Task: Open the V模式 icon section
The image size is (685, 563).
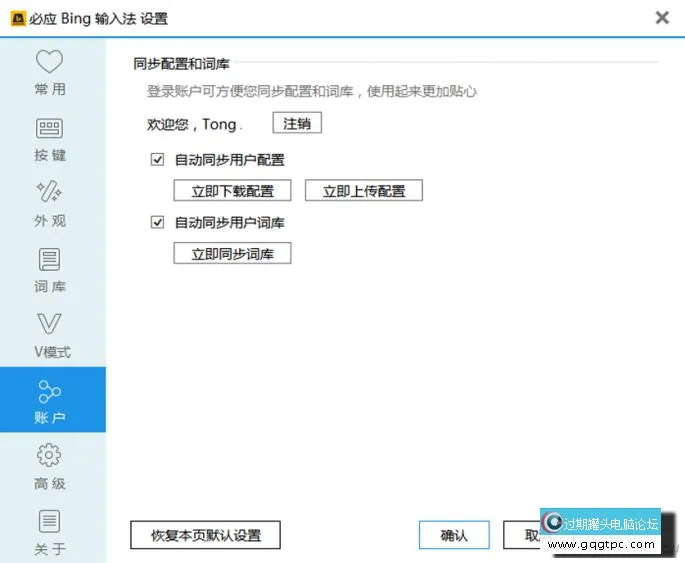Action: pyautogui.click(x=49, y=324)
